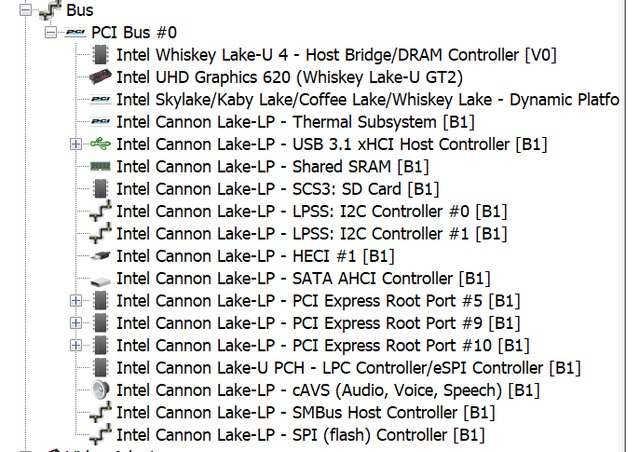Click the drive icon beside SATA AHCI Controller
This screenshot has width=640, height=452.
click(100, 281)
